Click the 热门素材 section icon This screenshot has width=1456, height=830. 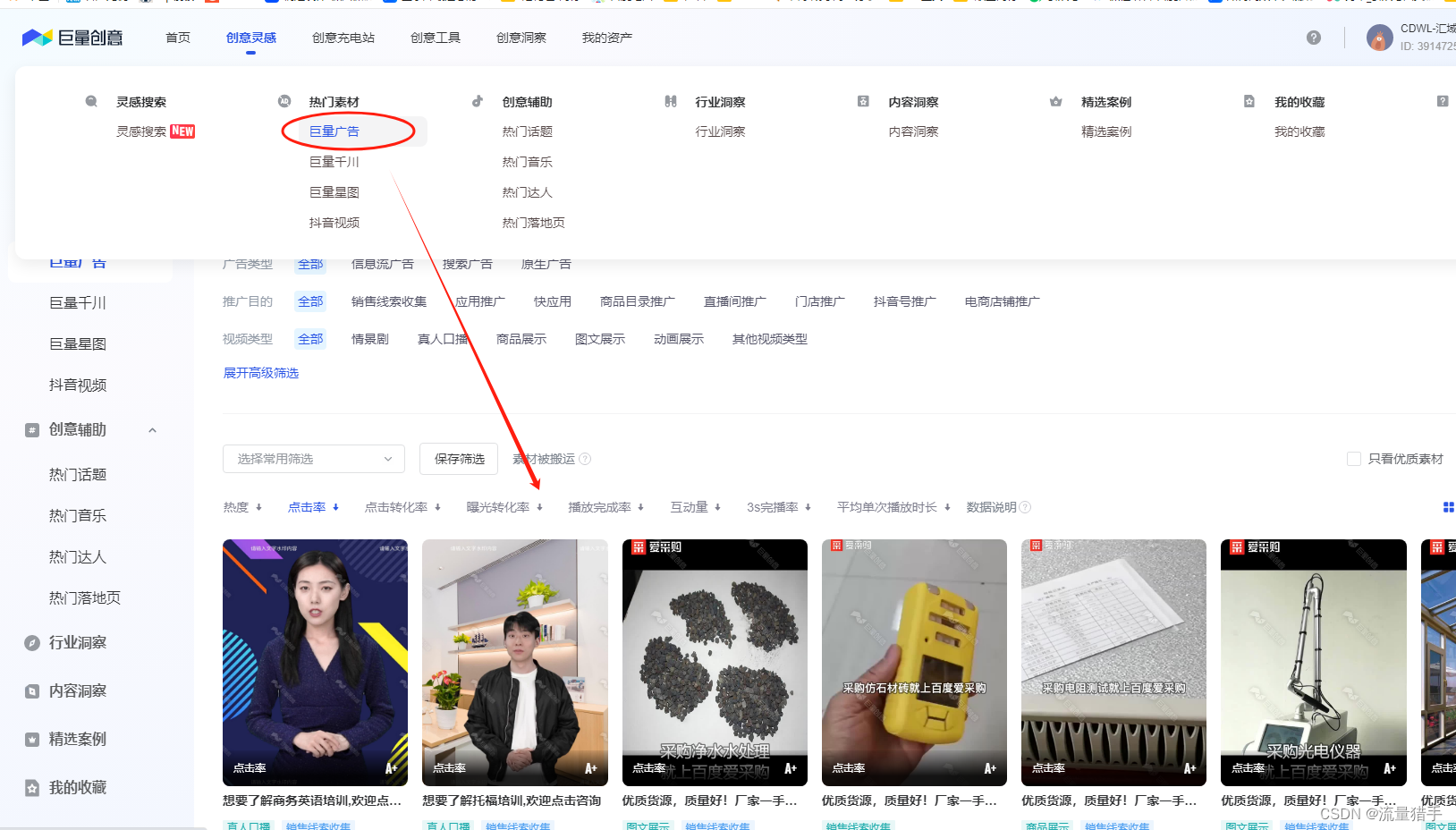click(x=284, y=102)
